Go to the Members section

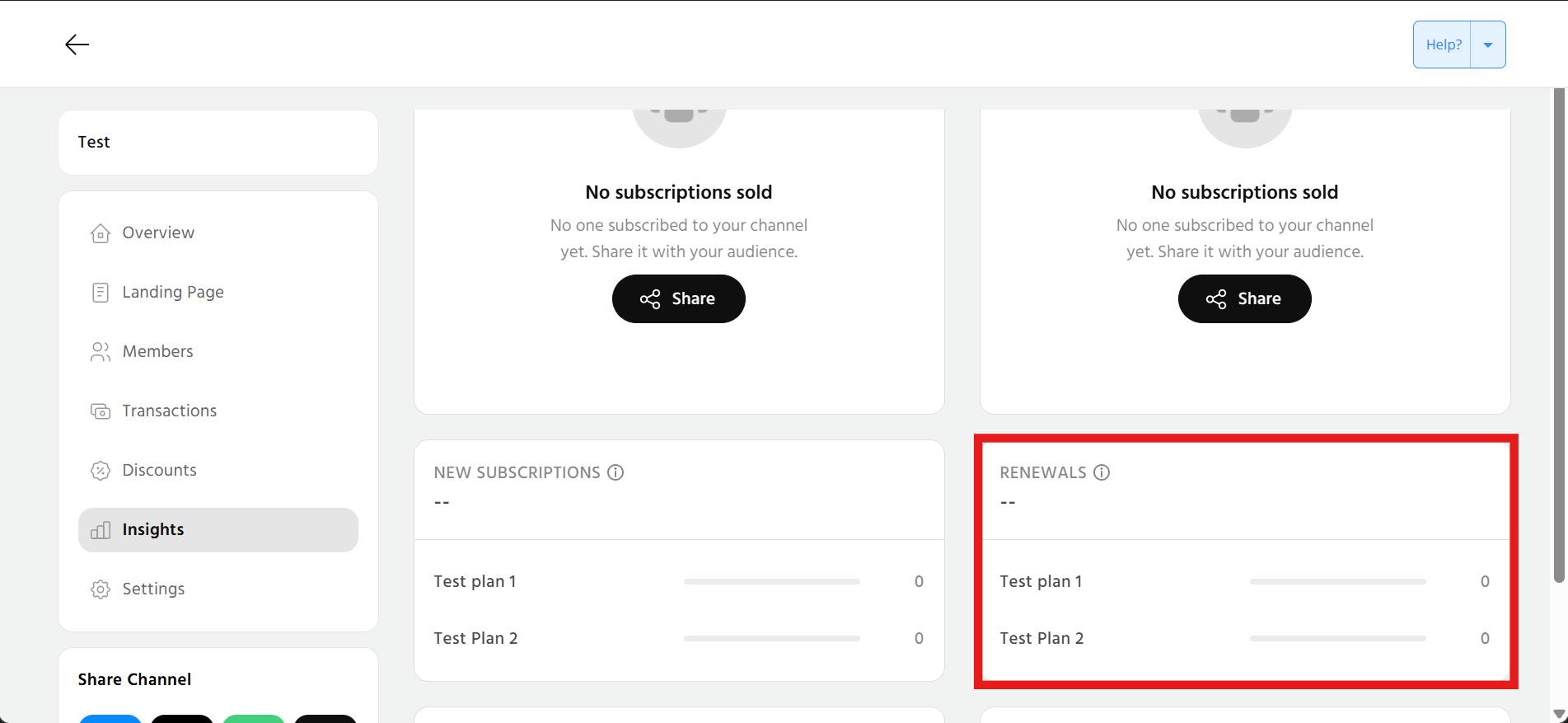[x=157, y=352]
